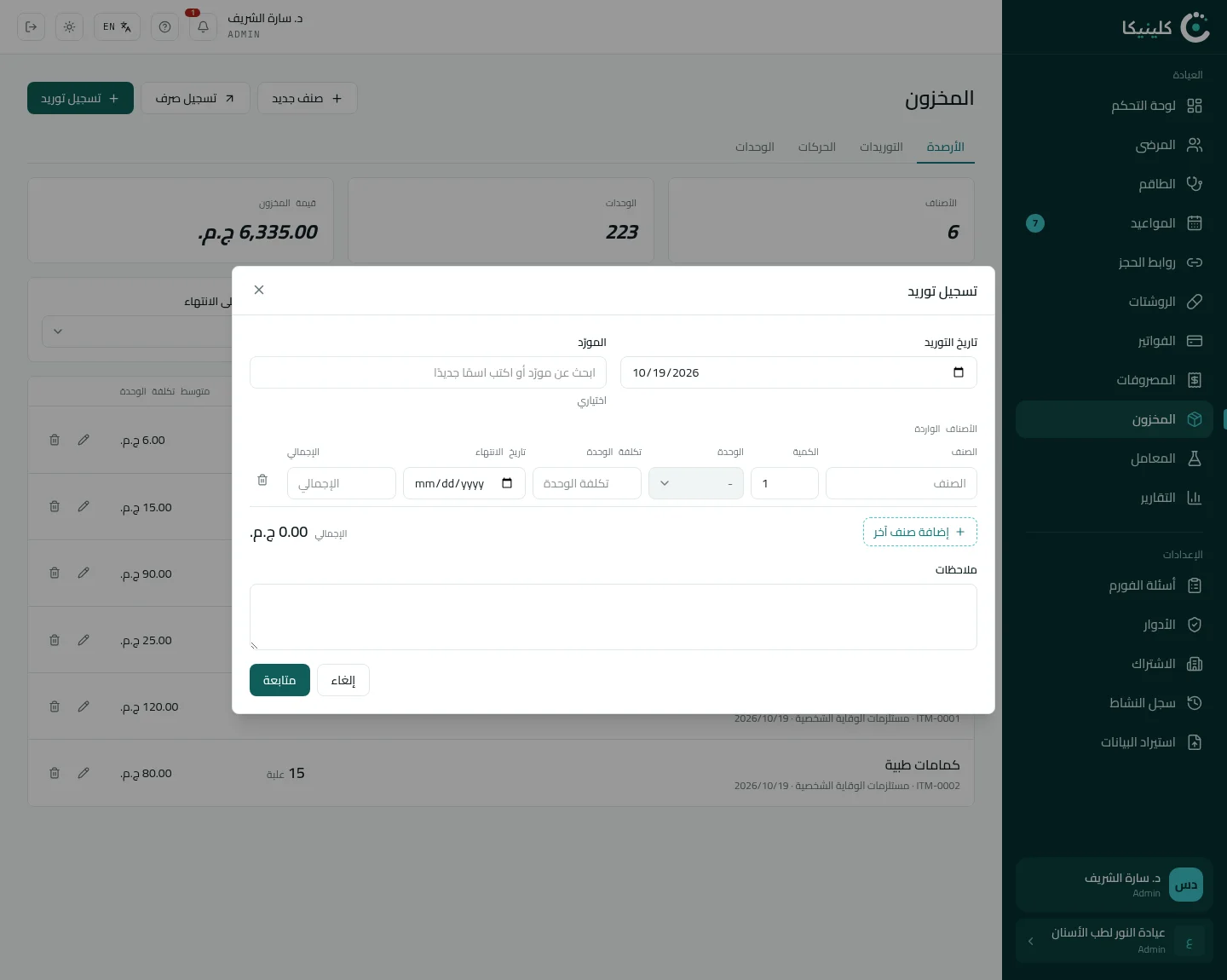Open المواعيد appointments in sidebar
Image resolution: width=1227 pixels, height=980 pixels.
click(1115, 223)
